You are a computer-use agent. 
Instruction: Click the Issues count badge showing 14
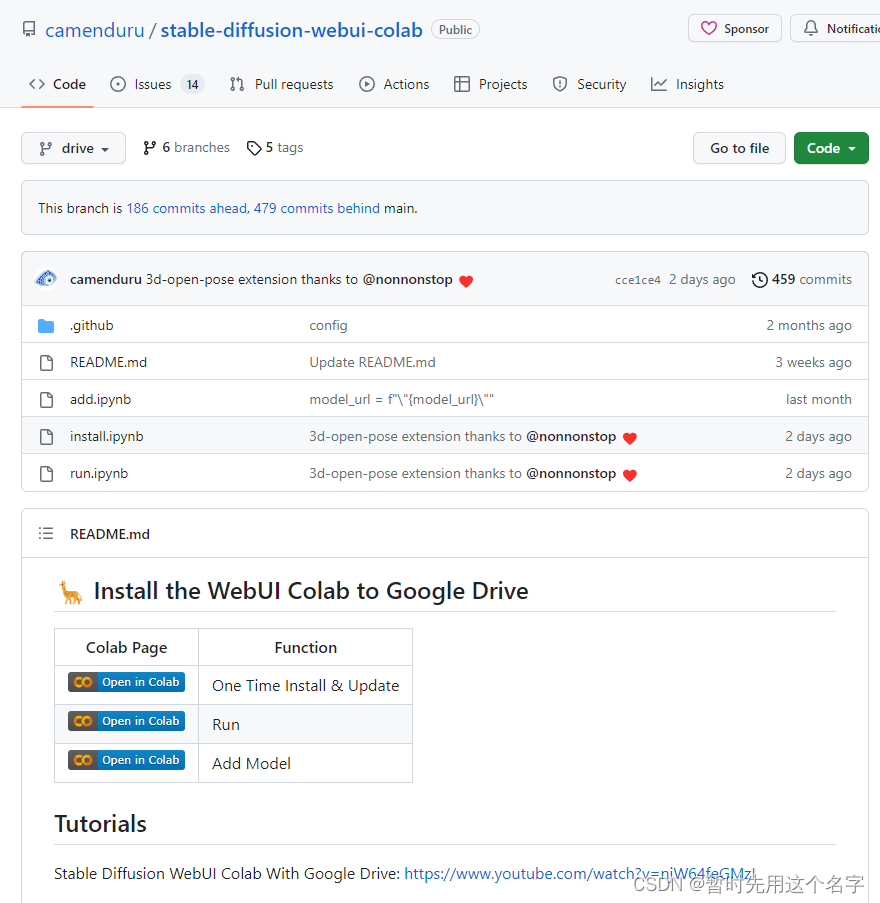click(x=192, y=85)
